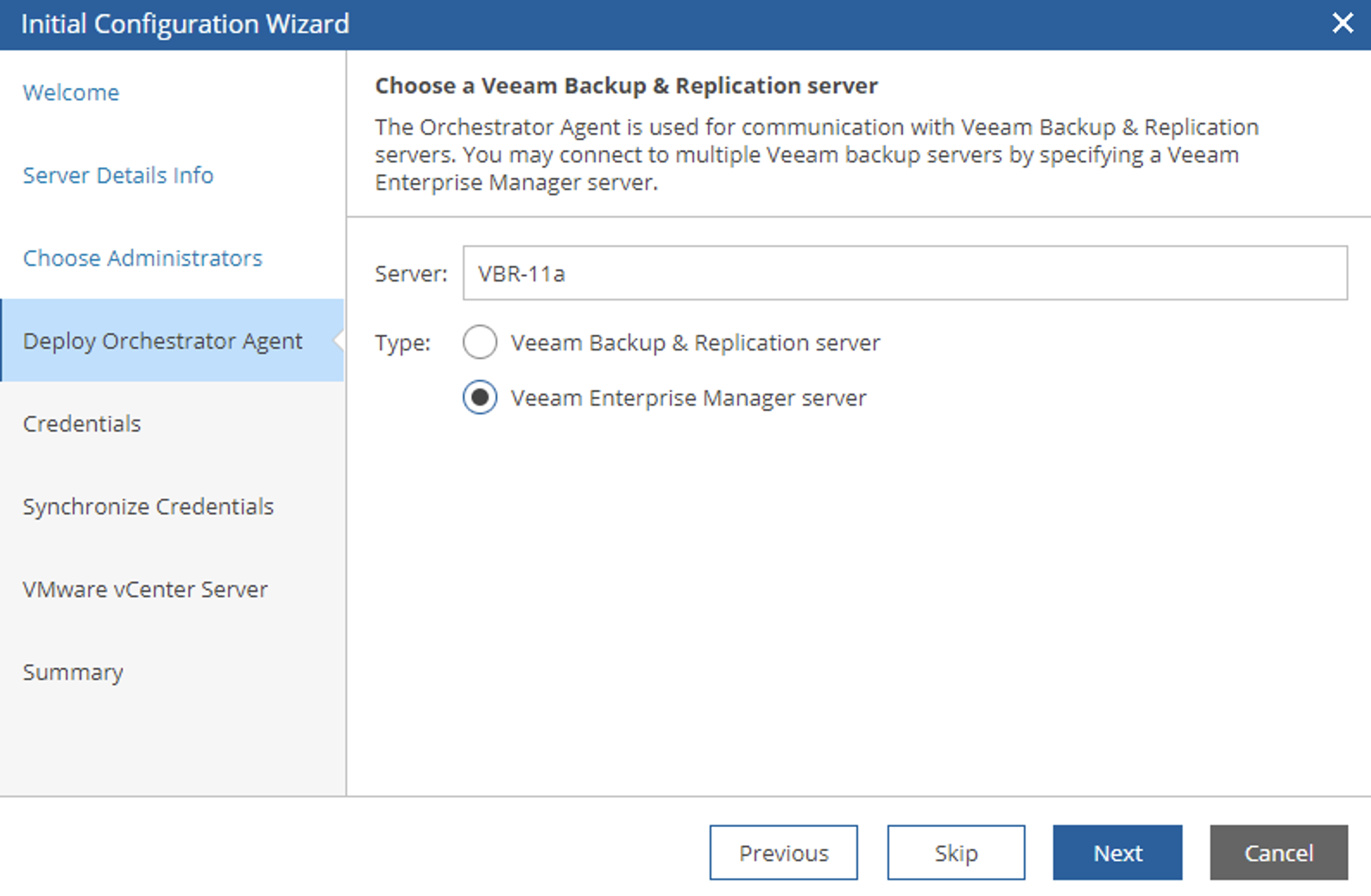Select Veeam Backup & Replication server radio
The image size is (1371, 896).
[x=480, y=342]
